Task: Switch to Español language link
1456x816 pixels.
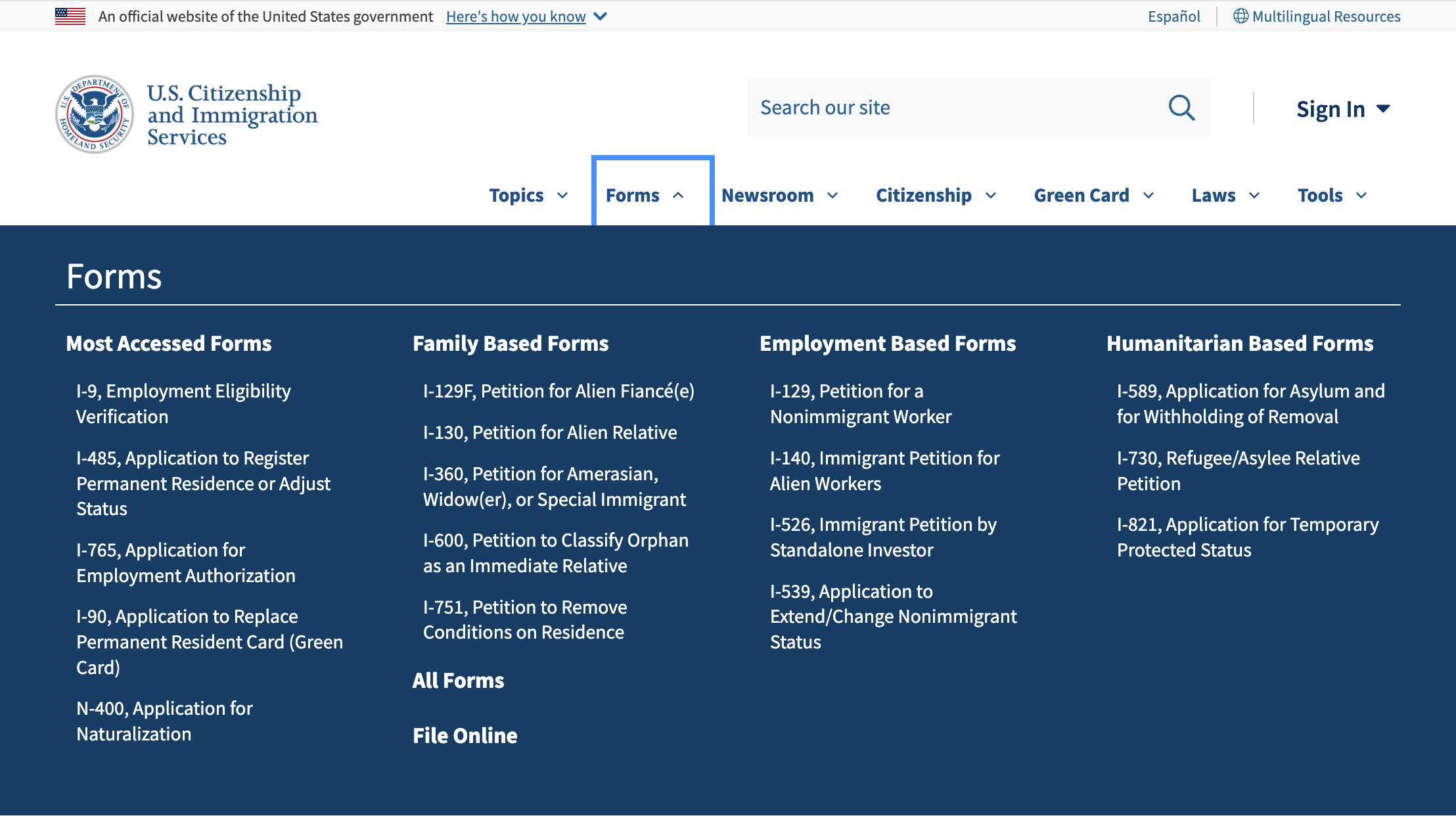Action: pos(1173,16)
